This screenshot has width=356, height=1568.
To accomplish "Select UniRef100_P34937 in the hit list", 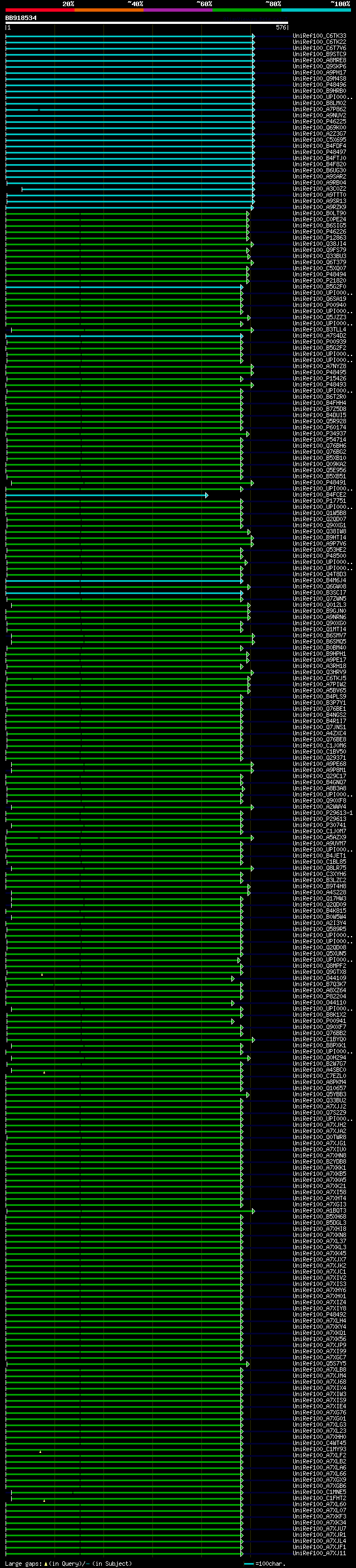I will [319, 433].
